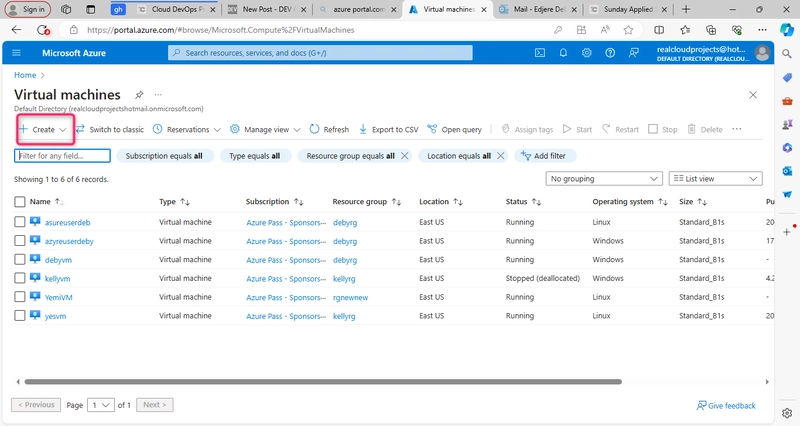Screen dimensions: 800x426
Task: Switch to Sunday Applied tab
Action: (628, 10)
